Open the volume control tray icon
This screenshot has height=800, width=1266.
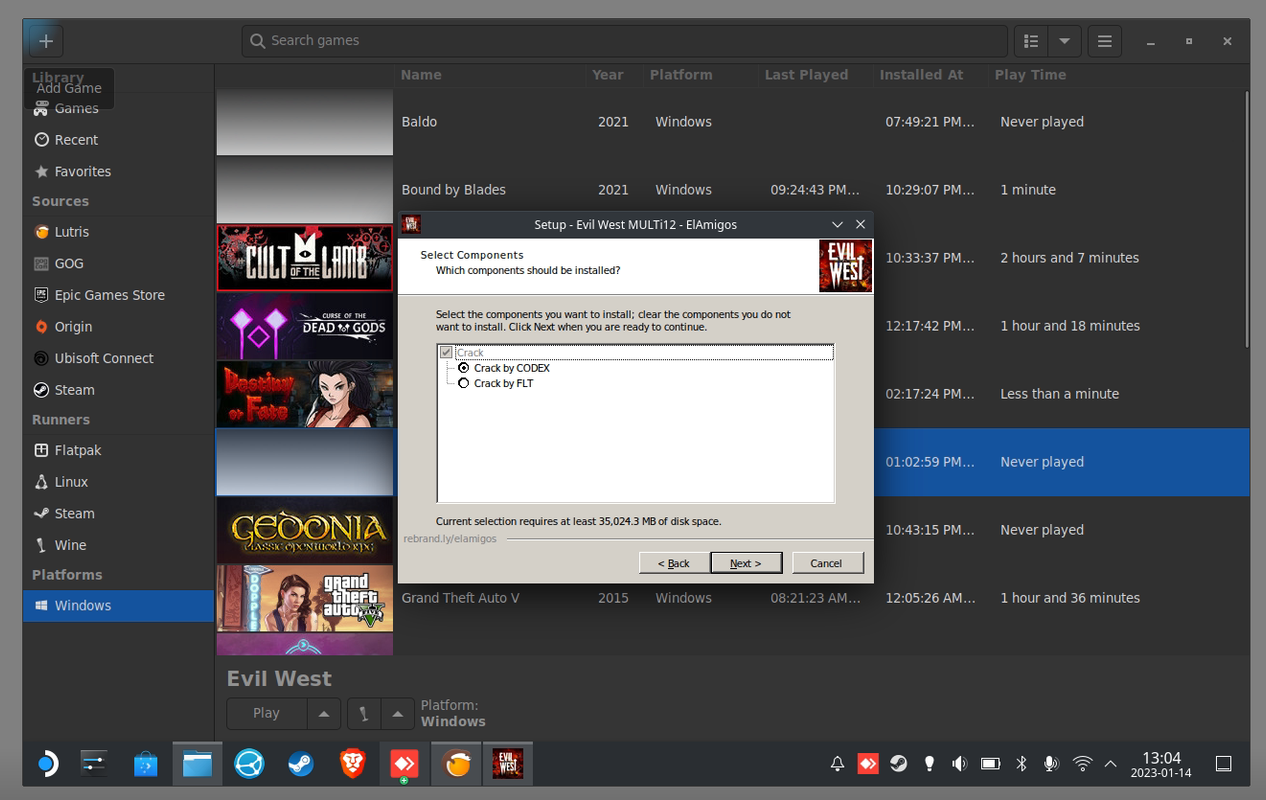click(960, 764)
